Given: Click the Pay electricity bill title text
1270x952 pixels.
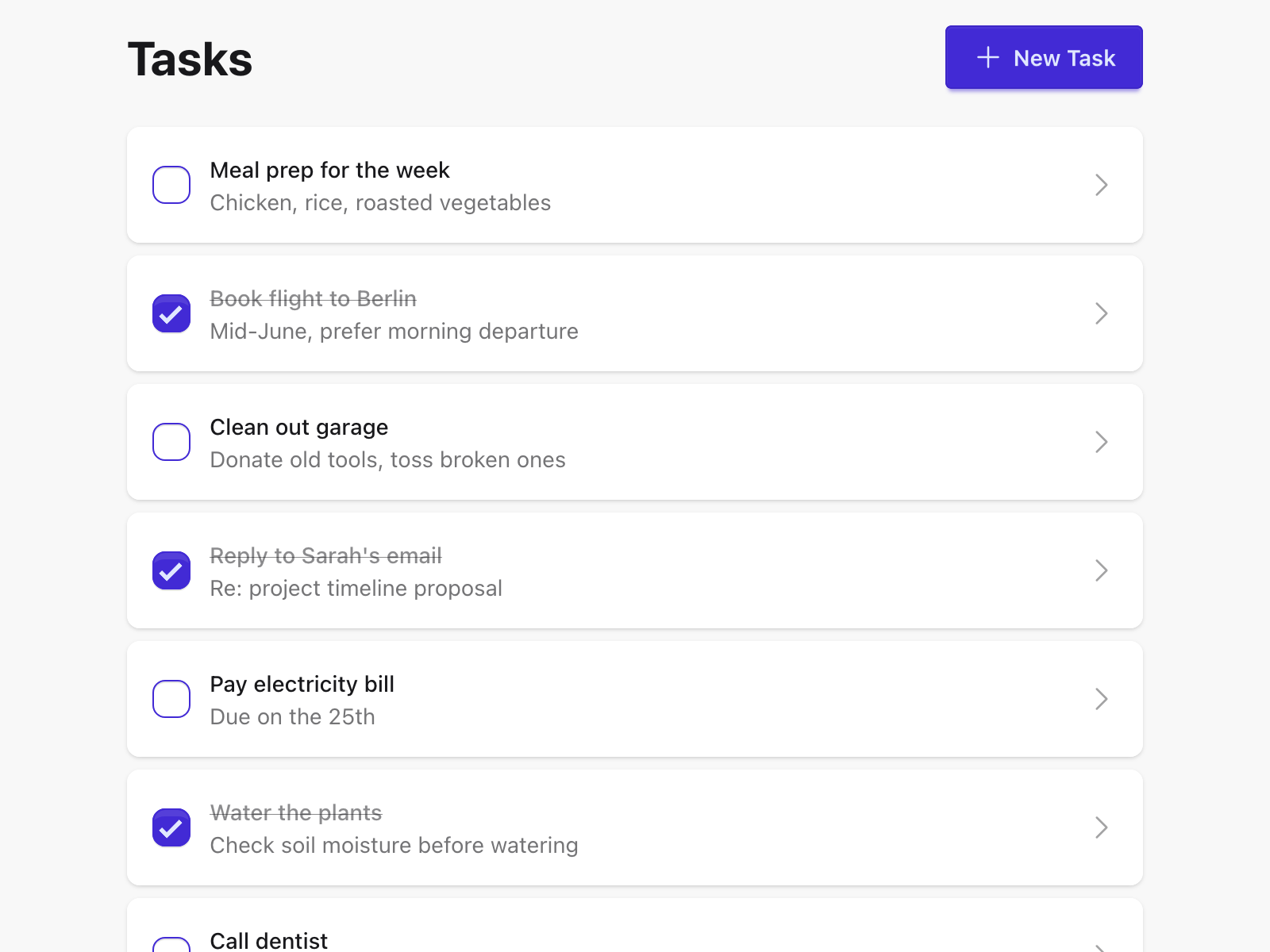Looking at the screenshot, I should (302, 685).
